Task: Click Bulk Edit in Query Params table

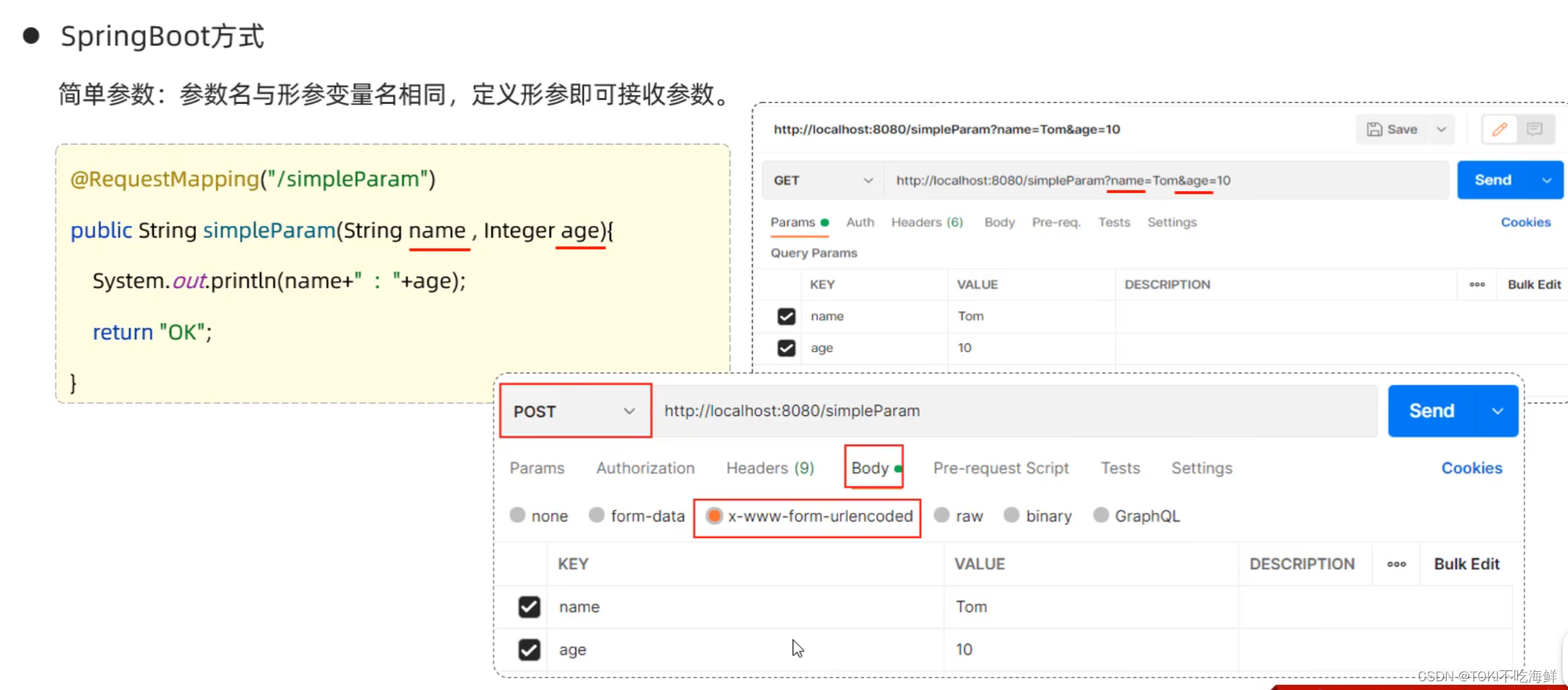Action: pos(1534,285)
